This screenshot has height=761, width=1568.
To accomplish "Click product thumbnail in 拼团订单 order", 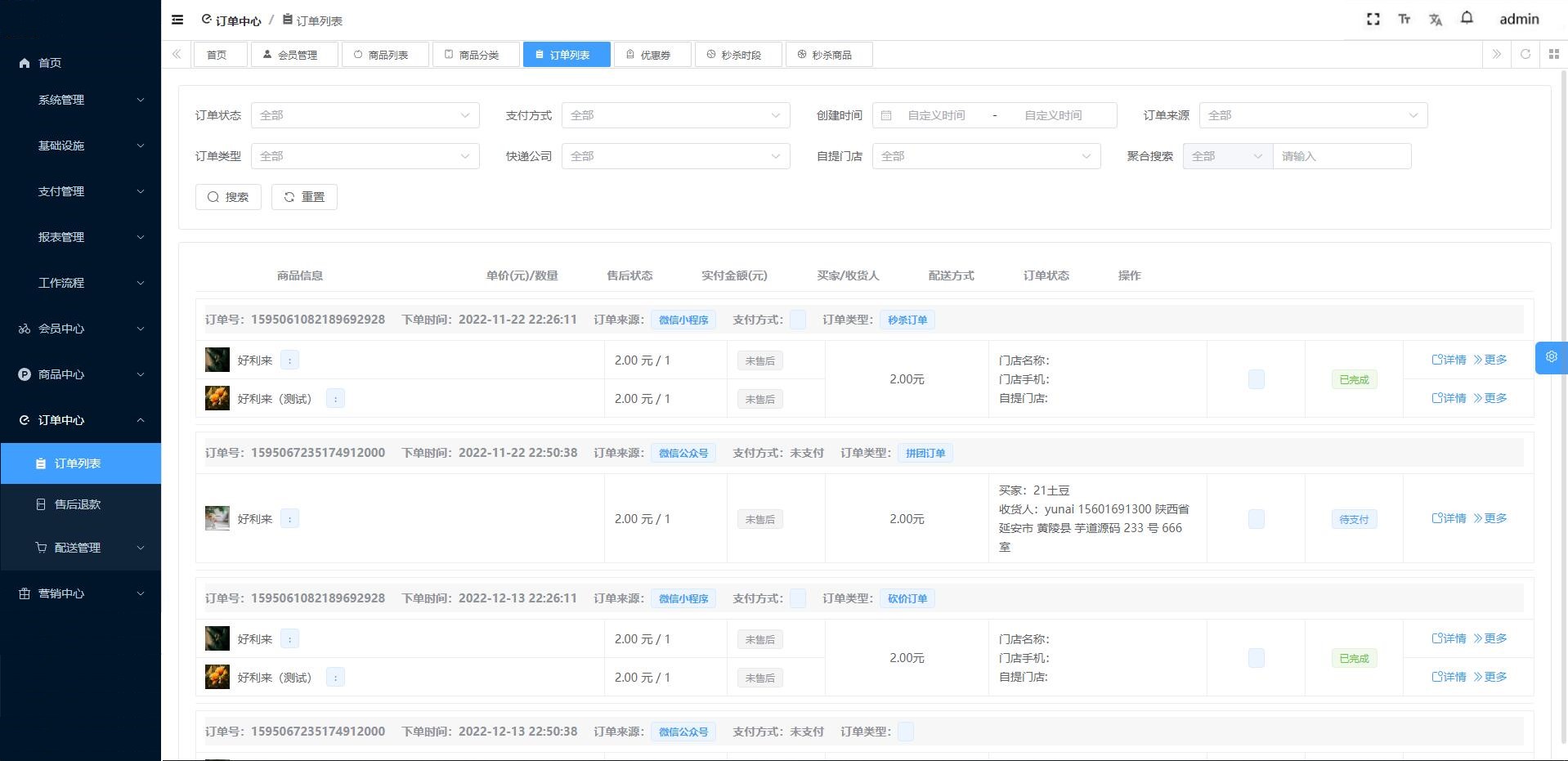I will (x=217, y=518).
